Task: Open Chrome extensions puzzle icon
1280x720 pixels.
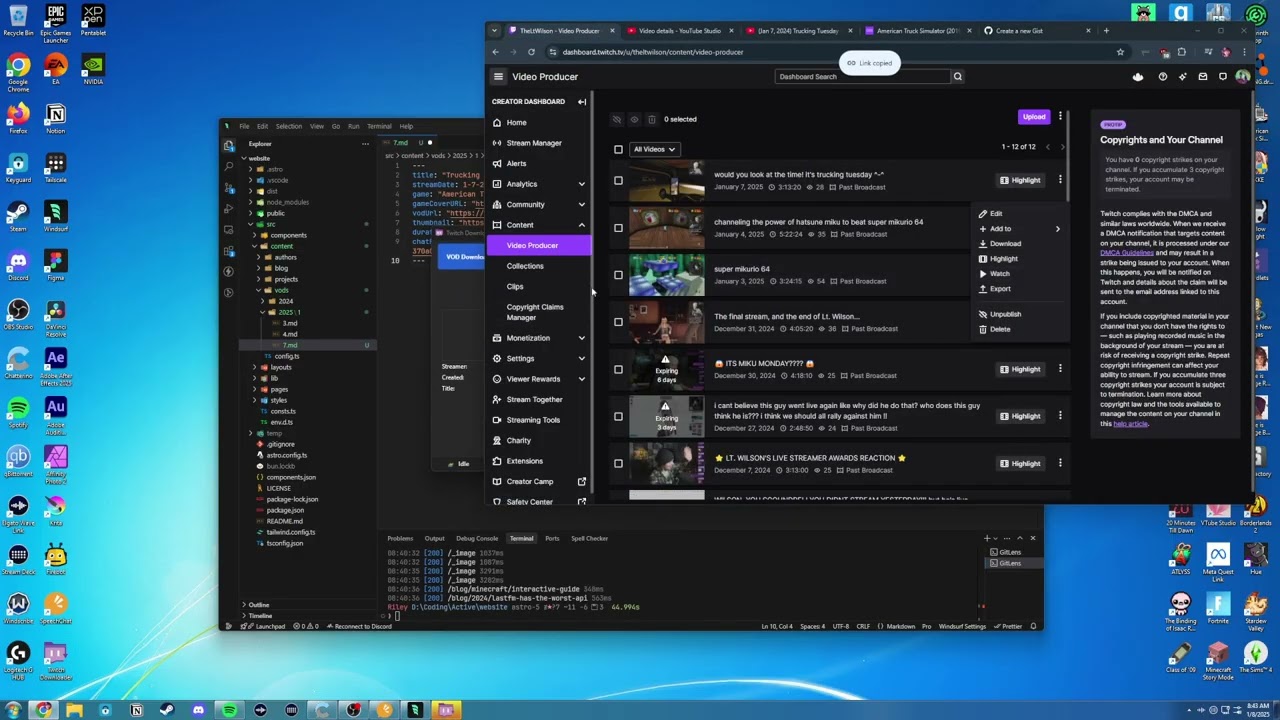Action: [1181, 52]
